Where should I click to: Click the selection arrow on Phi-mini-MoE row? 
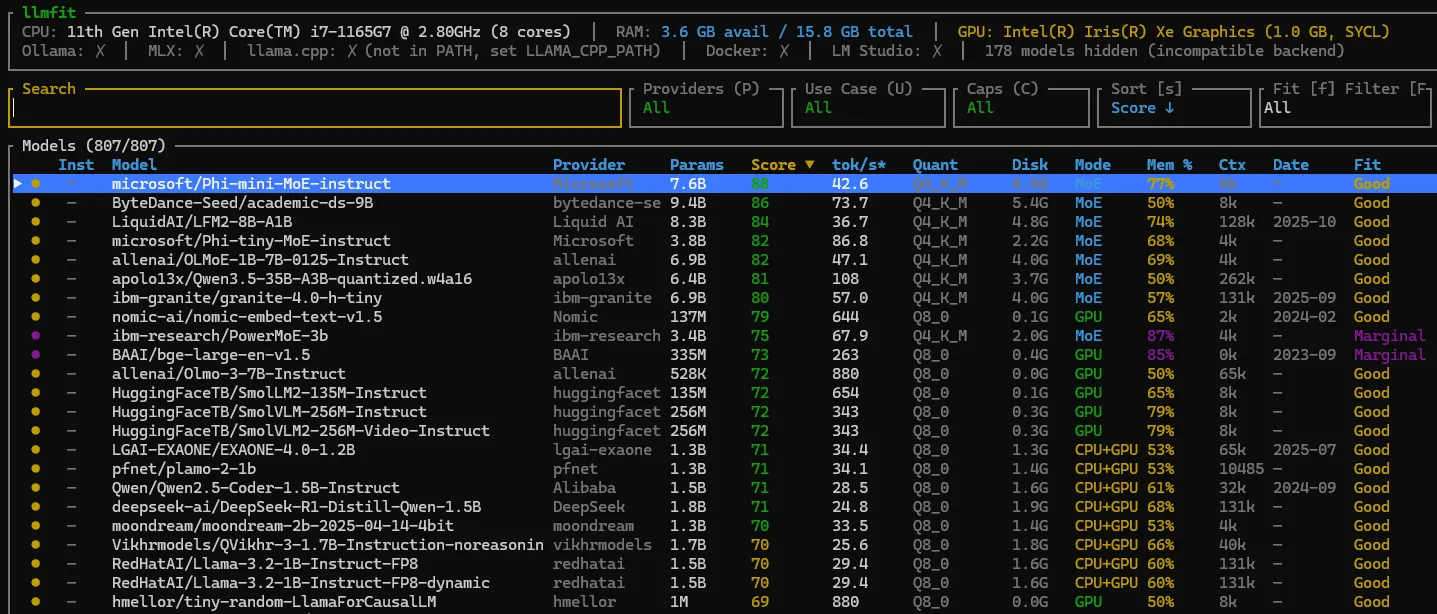tap(17, 184)
